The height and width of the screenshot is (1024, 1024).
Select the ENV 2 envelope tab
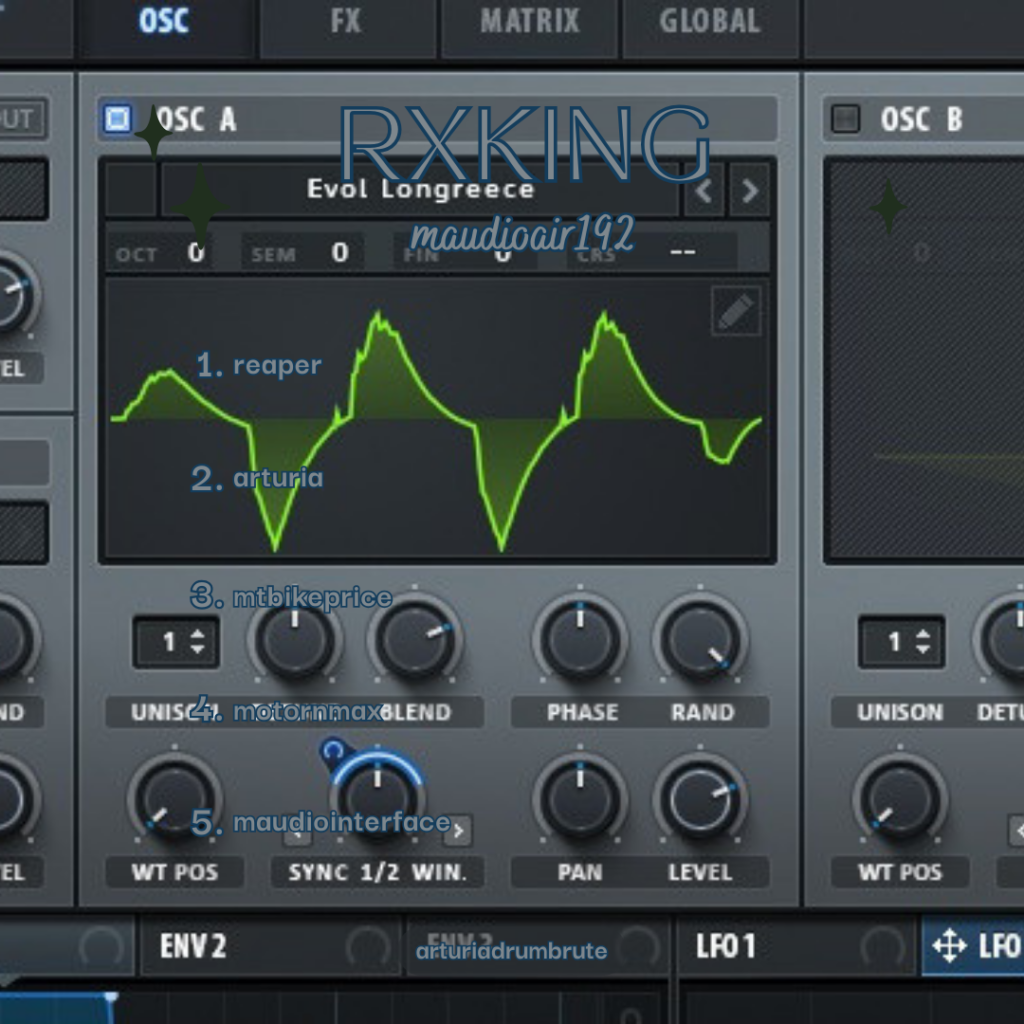coord(270,946)
